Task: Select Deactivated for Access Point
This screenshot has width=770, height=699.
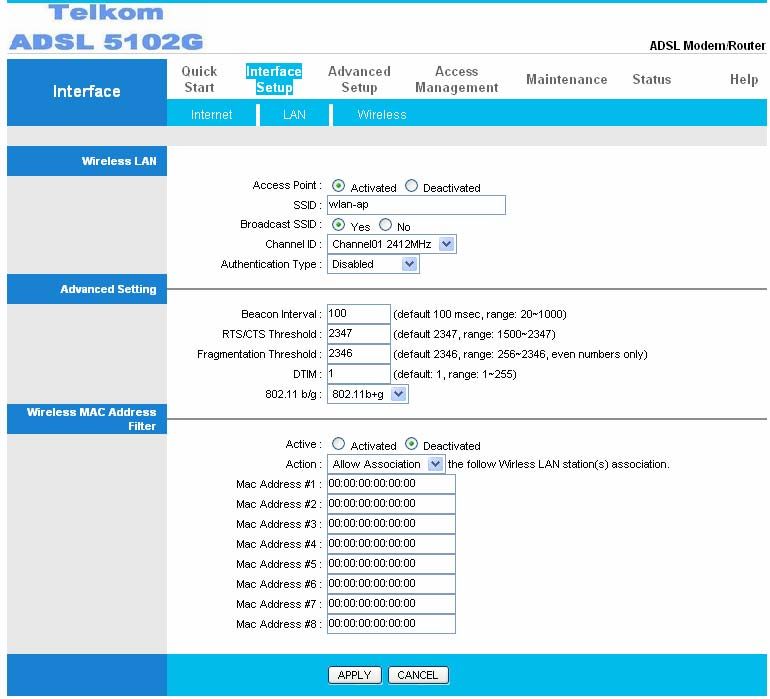Action: pos(412,186)
